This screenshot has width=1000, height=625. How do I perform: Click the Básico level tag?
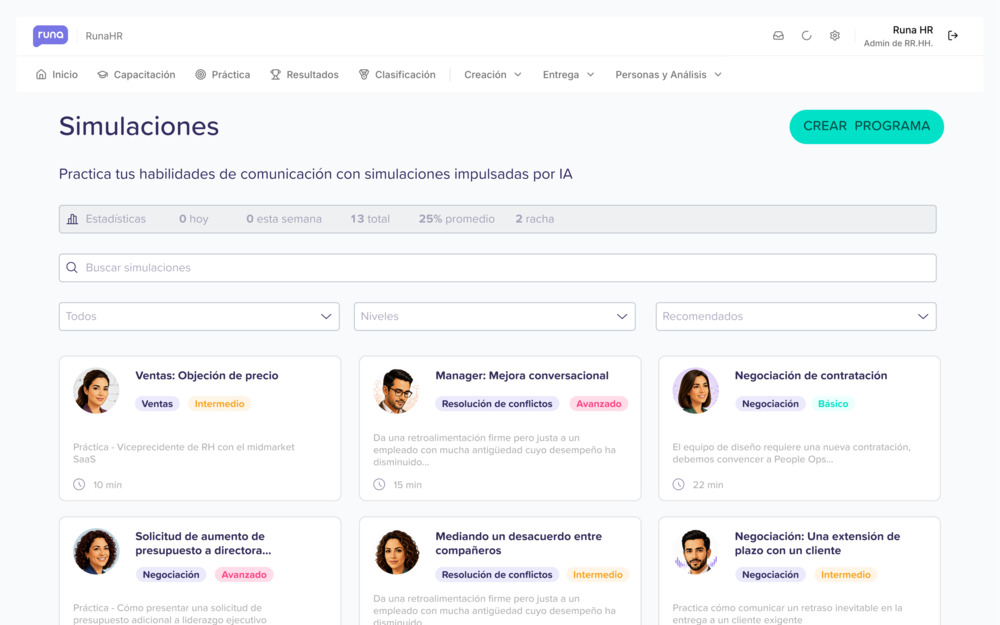click(833, 404)
